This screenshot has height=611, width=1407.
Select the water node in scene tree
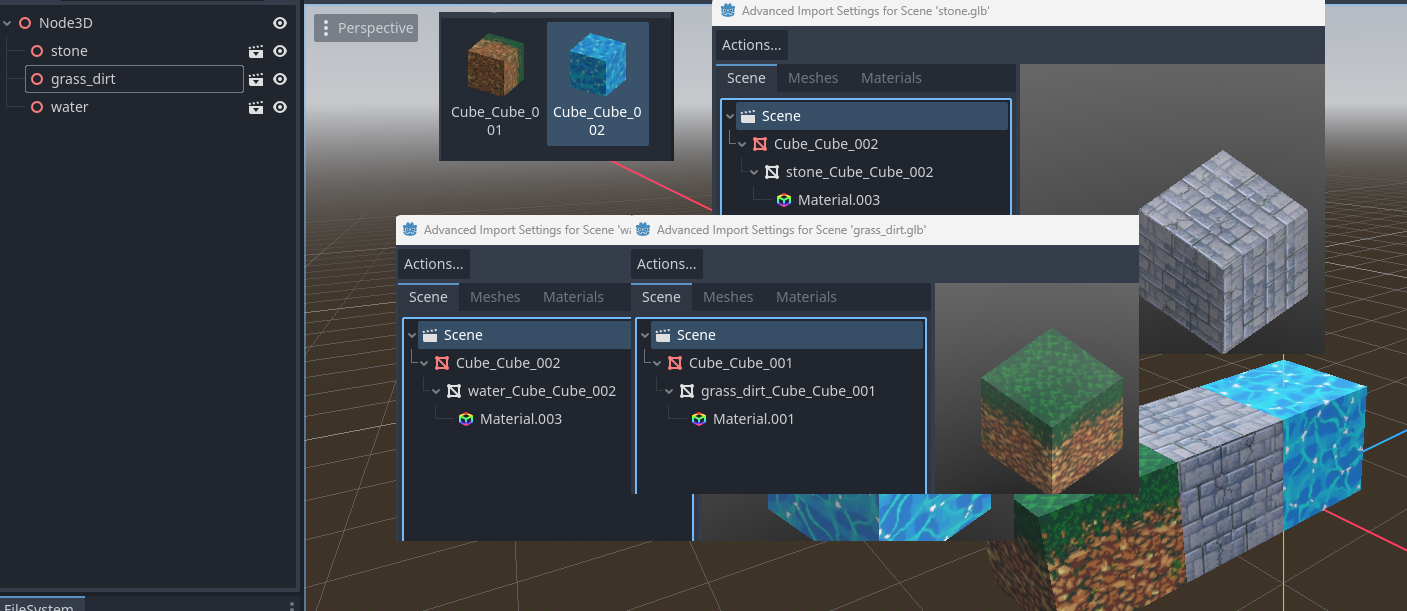pos(69,107)
